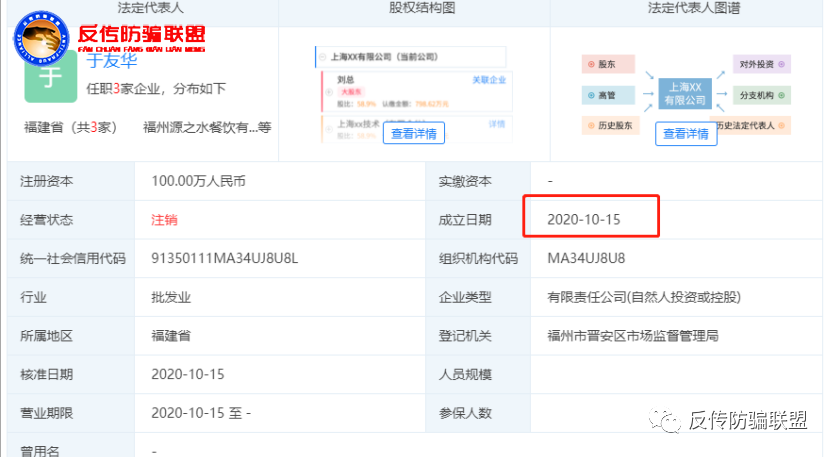
Task: Click 查看详情 under 股权结构图
Action: point(414,133)
